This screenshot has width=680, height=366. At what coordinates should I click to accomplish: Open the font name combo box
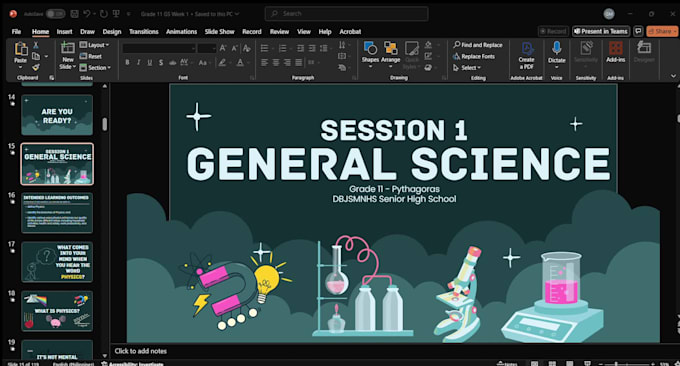159,48
